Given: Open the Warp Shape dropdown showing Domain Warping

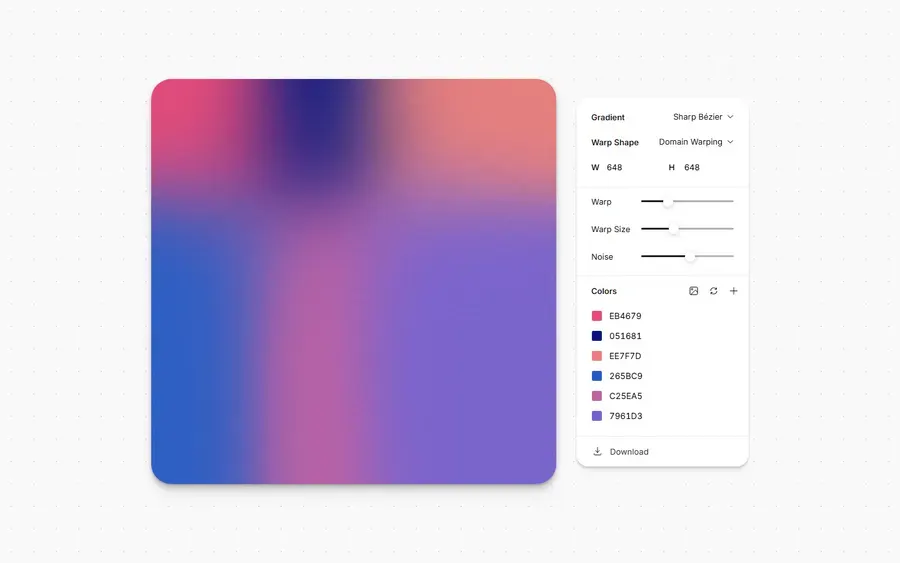Looking at the screenshot, I should [x=696, y=142].
